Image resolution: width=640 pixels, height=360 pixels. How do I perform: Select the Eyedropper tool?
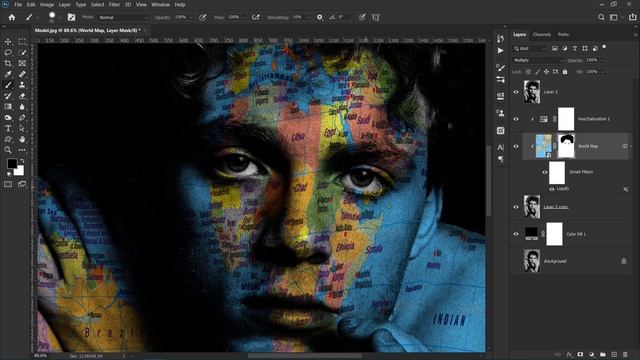pyautogui.click(x=8, y=74)
